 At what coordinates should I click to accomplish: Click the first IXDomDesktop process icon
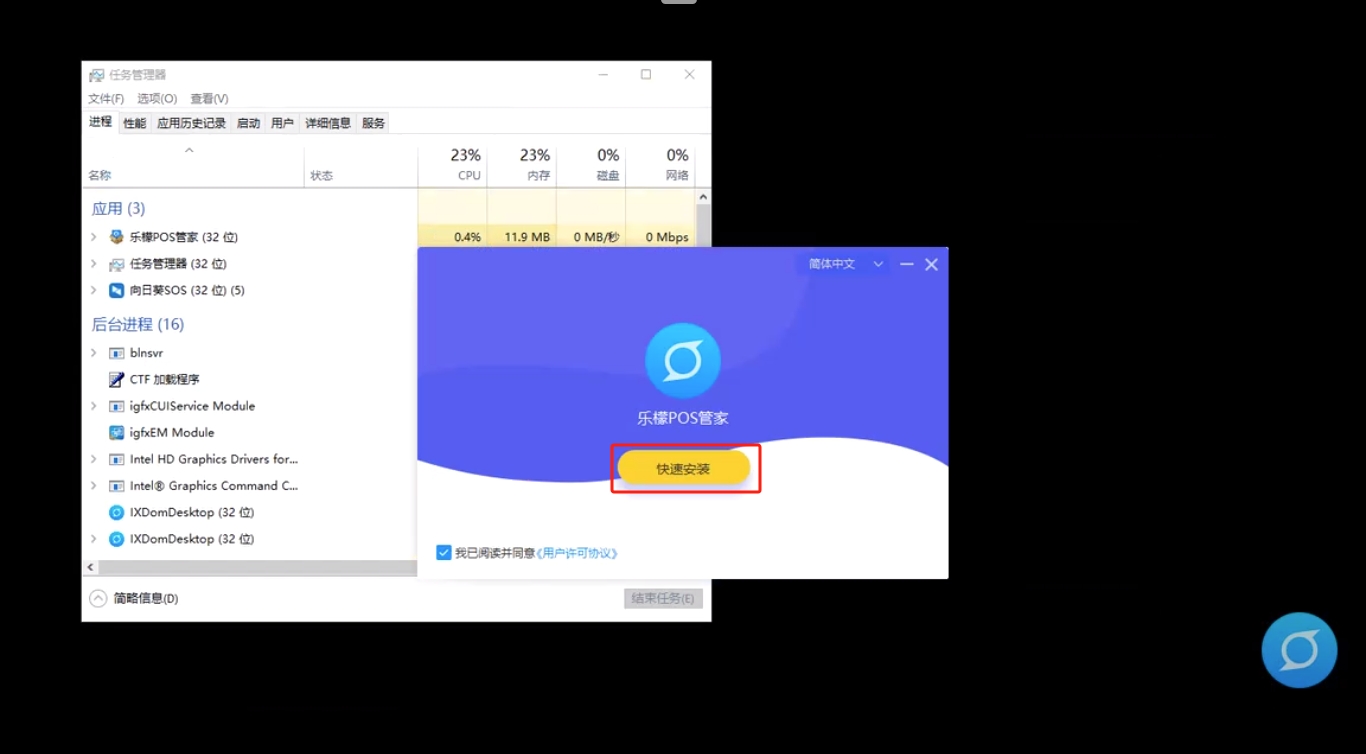(x=117, y=512)
